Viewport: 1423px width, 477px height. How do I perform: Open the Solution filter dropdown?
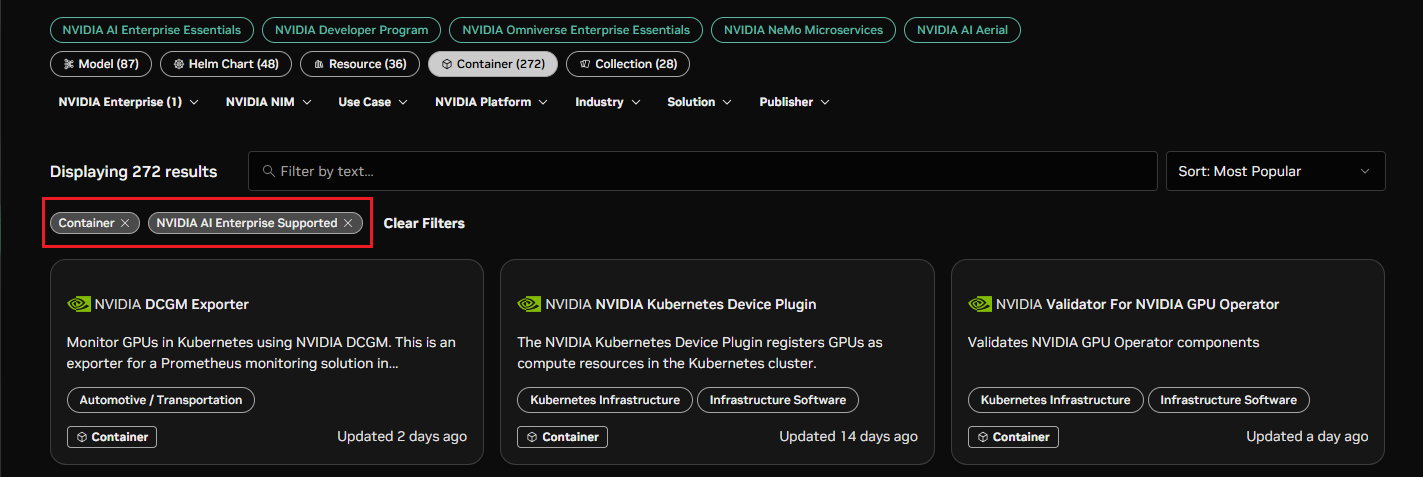pyautogui.click(x=699, y=102)
